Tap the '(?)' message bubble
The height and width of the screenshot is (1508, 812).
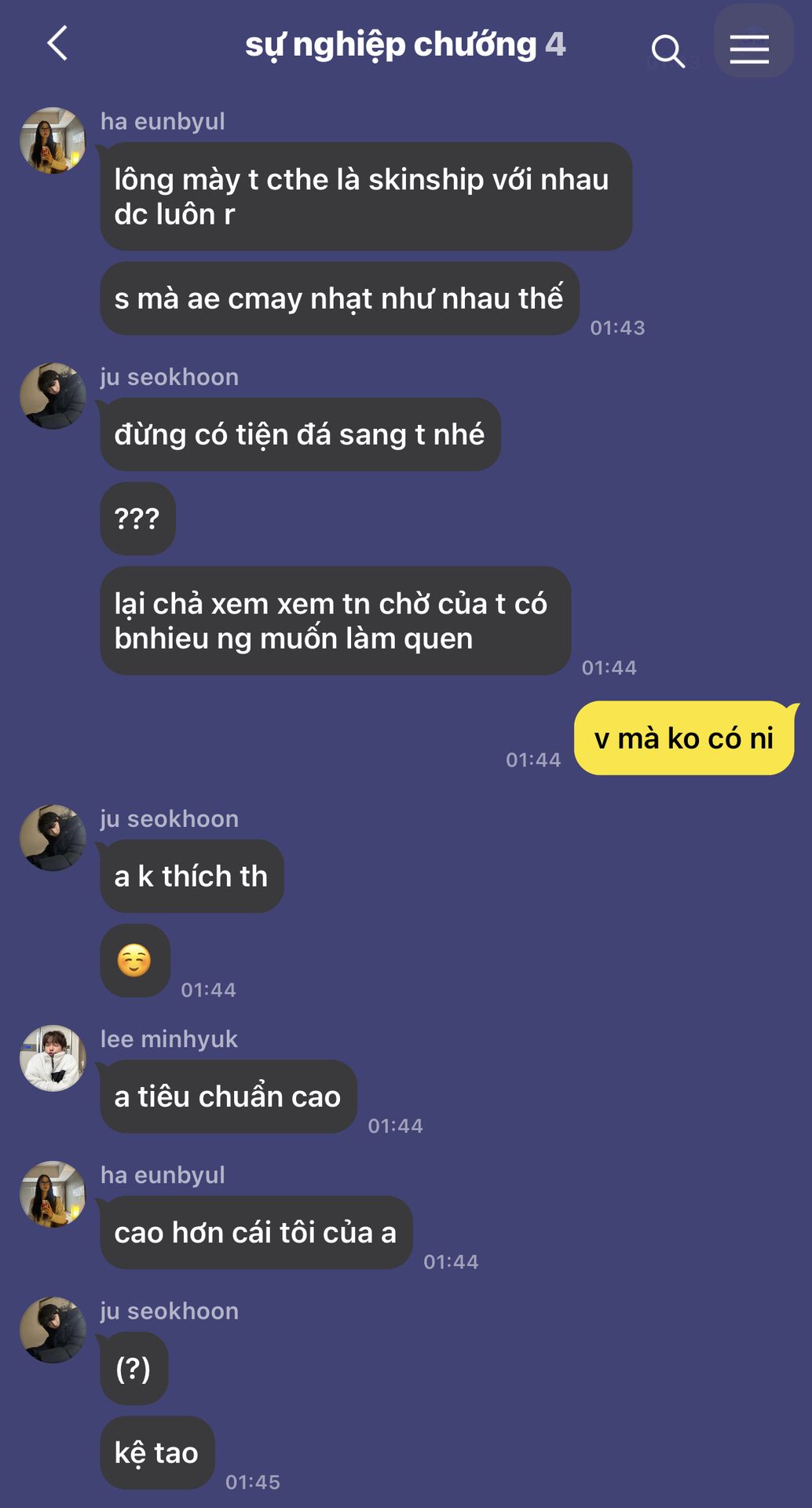[134, 1369]
